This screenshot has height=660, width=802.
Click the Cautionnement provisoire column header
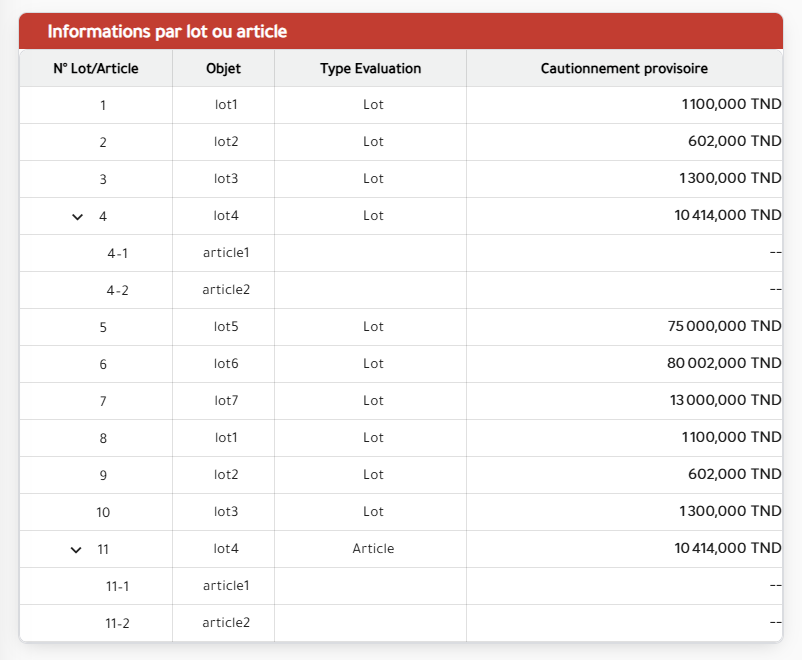click(624, 69)
